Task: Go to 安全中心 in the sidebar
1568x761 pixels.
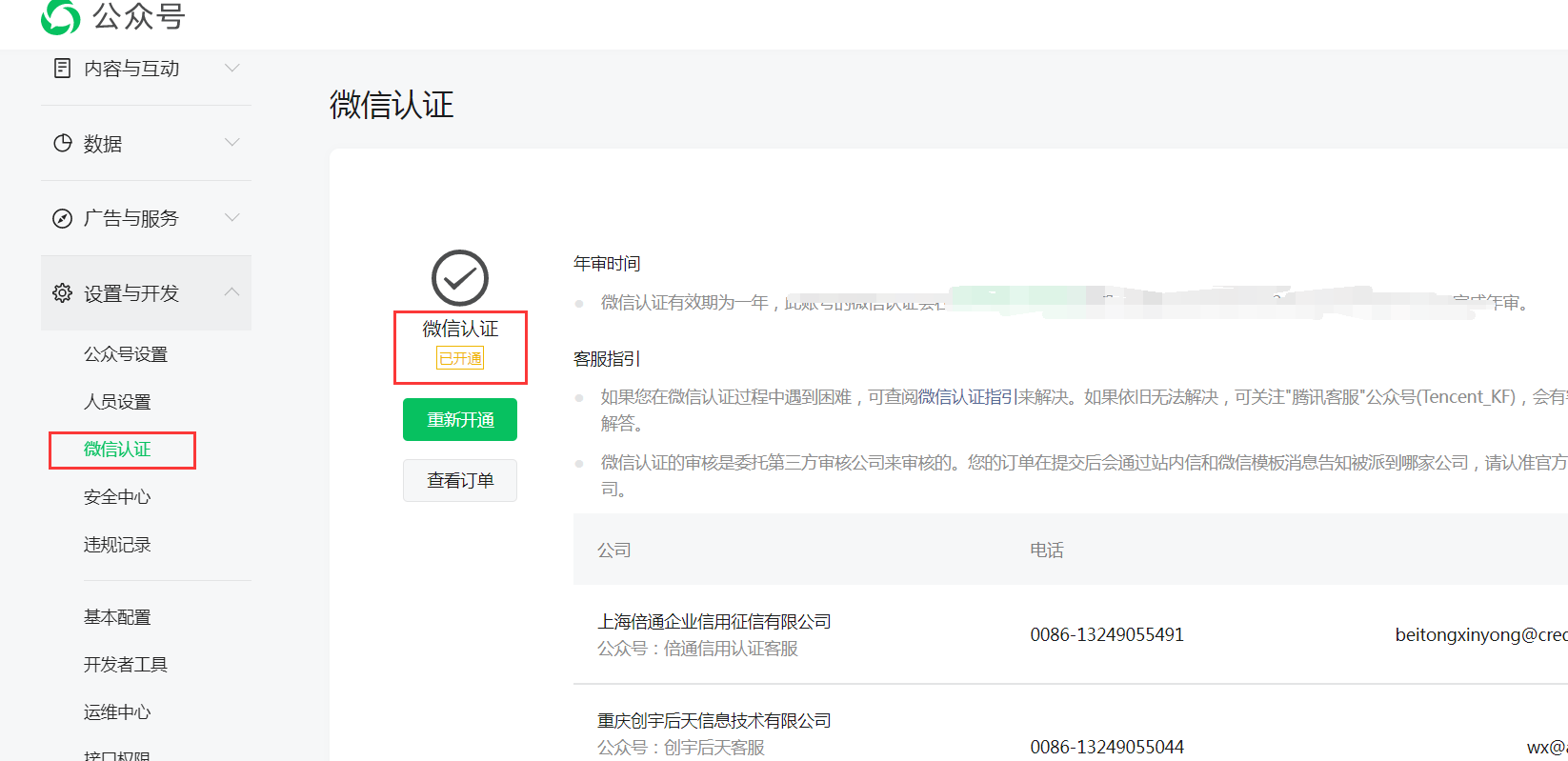Action: pyautogui.click(x=117, y=497)
